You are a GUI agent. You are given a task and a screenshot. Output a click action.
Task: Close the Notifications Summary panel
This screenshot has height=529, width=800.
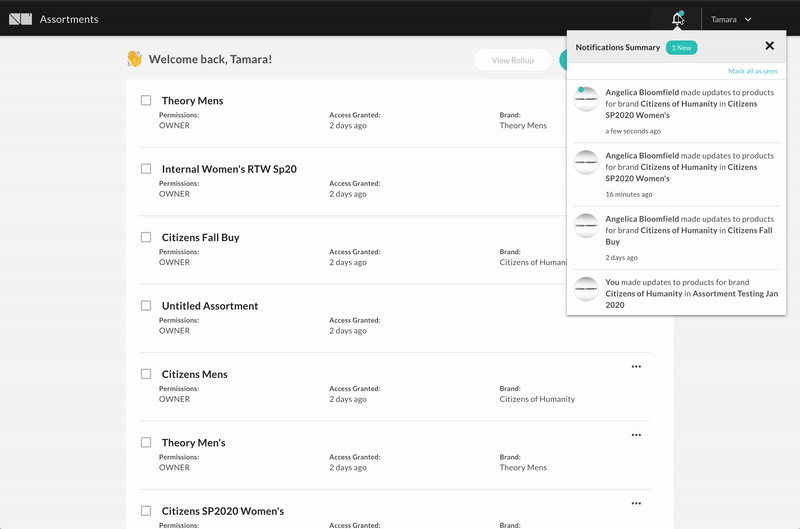(769, 46)
